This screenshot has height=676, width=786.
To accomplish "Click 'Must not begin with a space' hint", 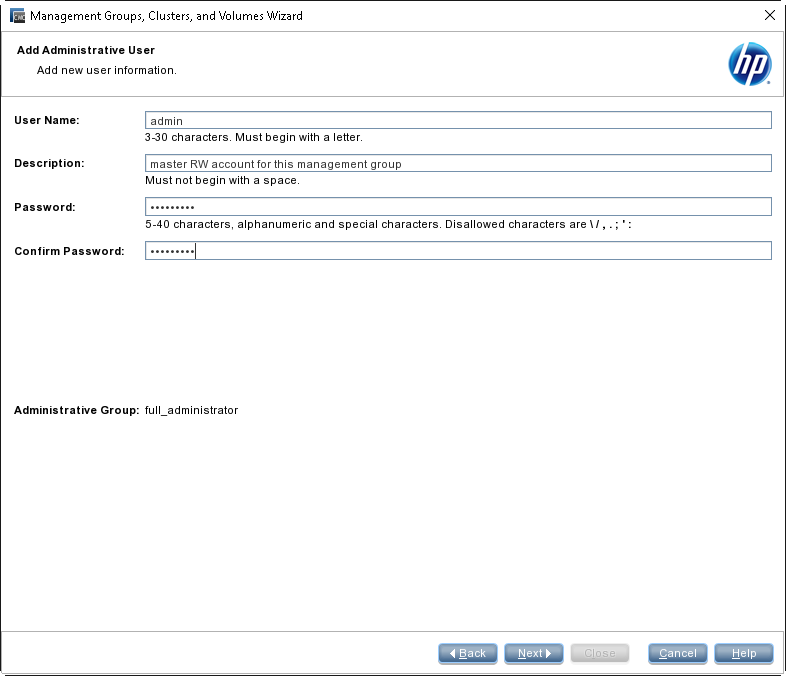I will [222, 180].
